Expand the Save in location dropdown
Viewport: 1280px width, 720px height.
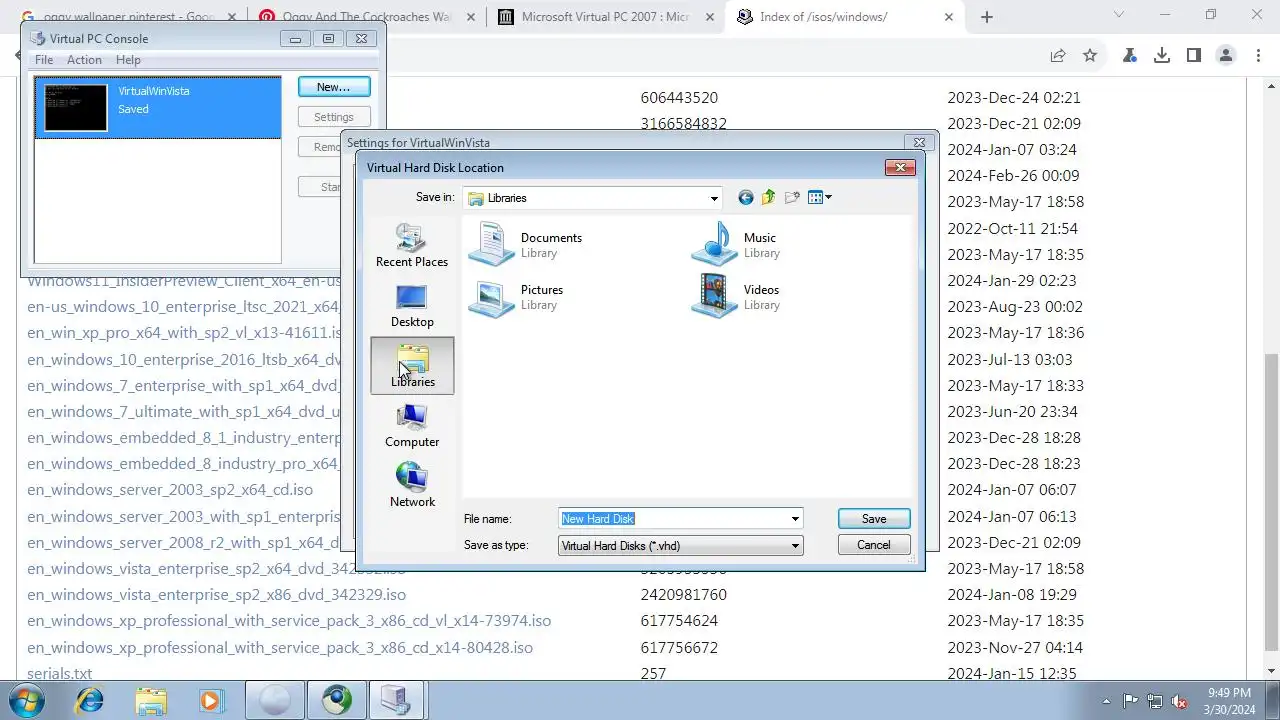click(x=714, y=198)
